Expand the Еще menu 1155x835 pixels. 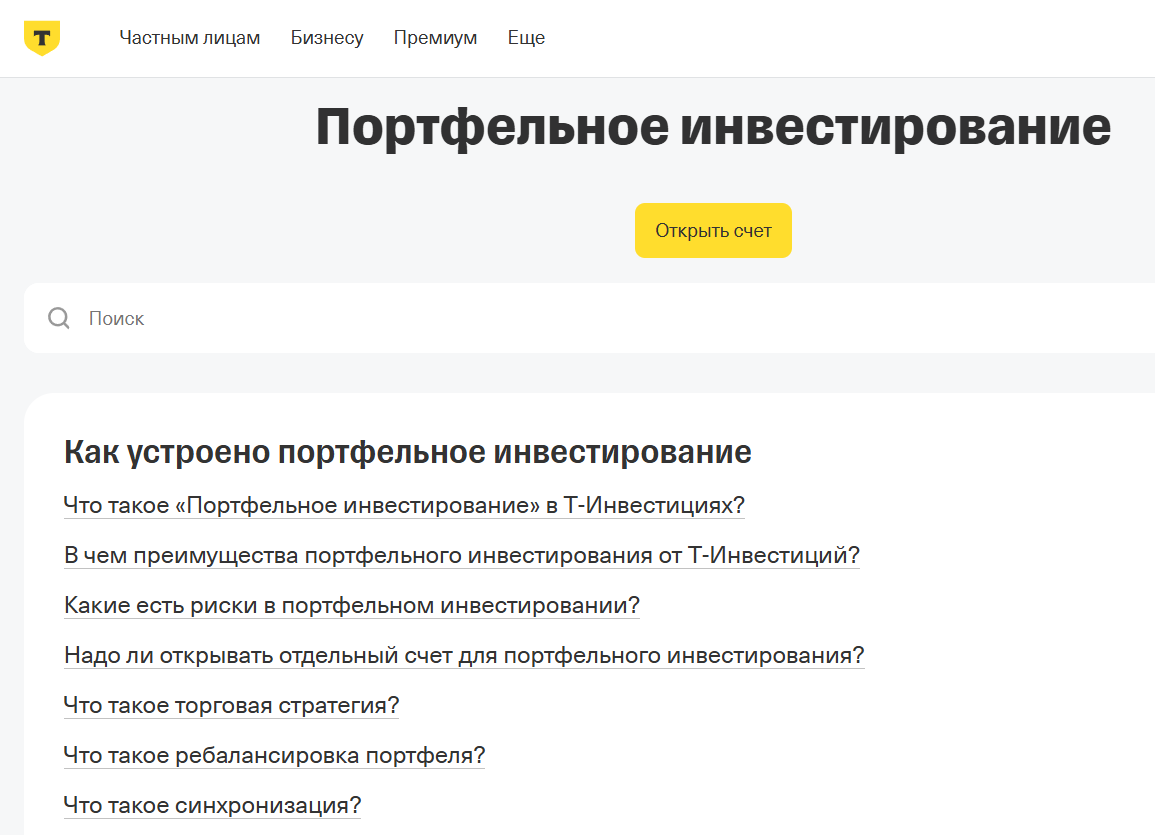coord(526,38)
